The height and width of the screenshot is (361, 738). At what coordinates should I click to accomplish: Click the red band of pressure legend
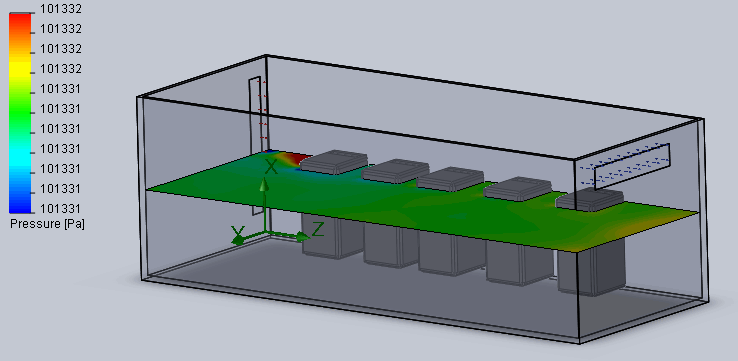point(20,22)
